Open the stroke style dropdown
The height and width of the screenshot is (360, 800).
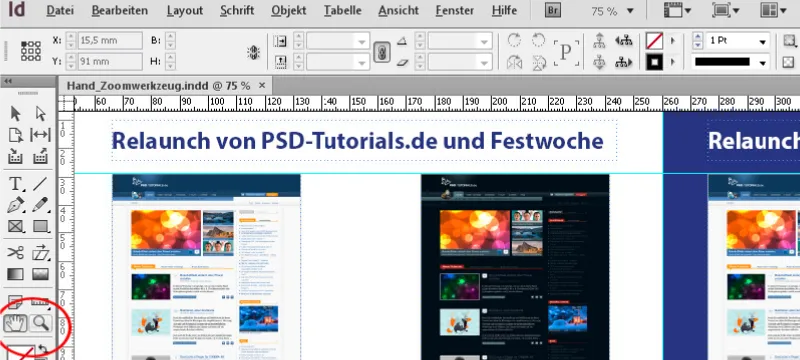[x=763, y=63]
